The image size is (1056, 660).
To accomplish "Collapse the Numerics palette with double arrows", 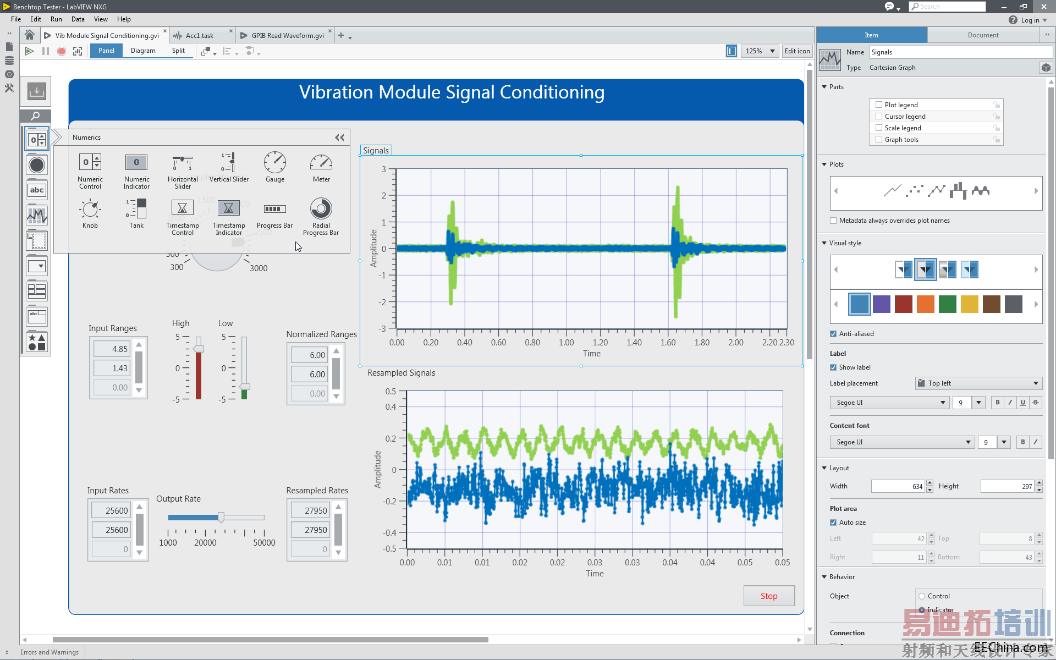I will click(x=340, y=137).
